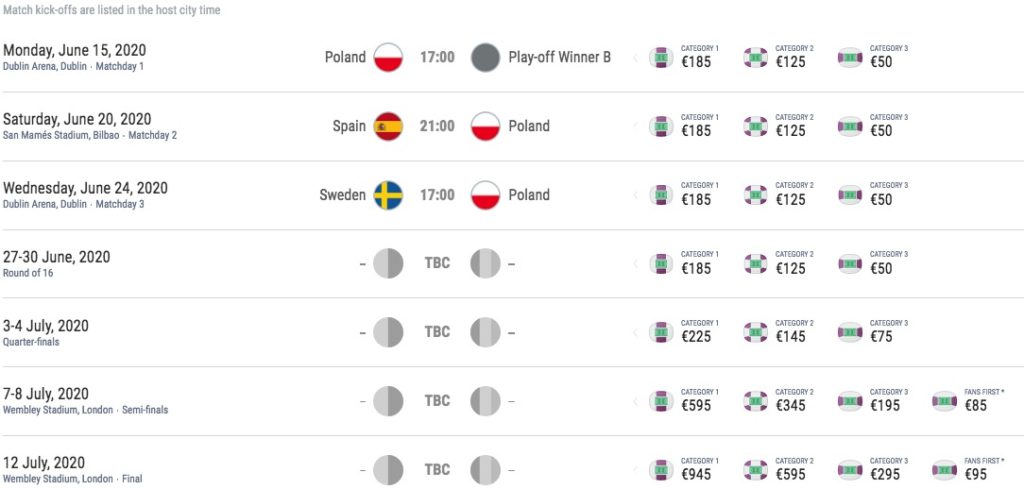Screen dimensions: 1024x489
Task: Click left chevron in Poland vs Play-off Winner row
Action: [x=635, y=58]
